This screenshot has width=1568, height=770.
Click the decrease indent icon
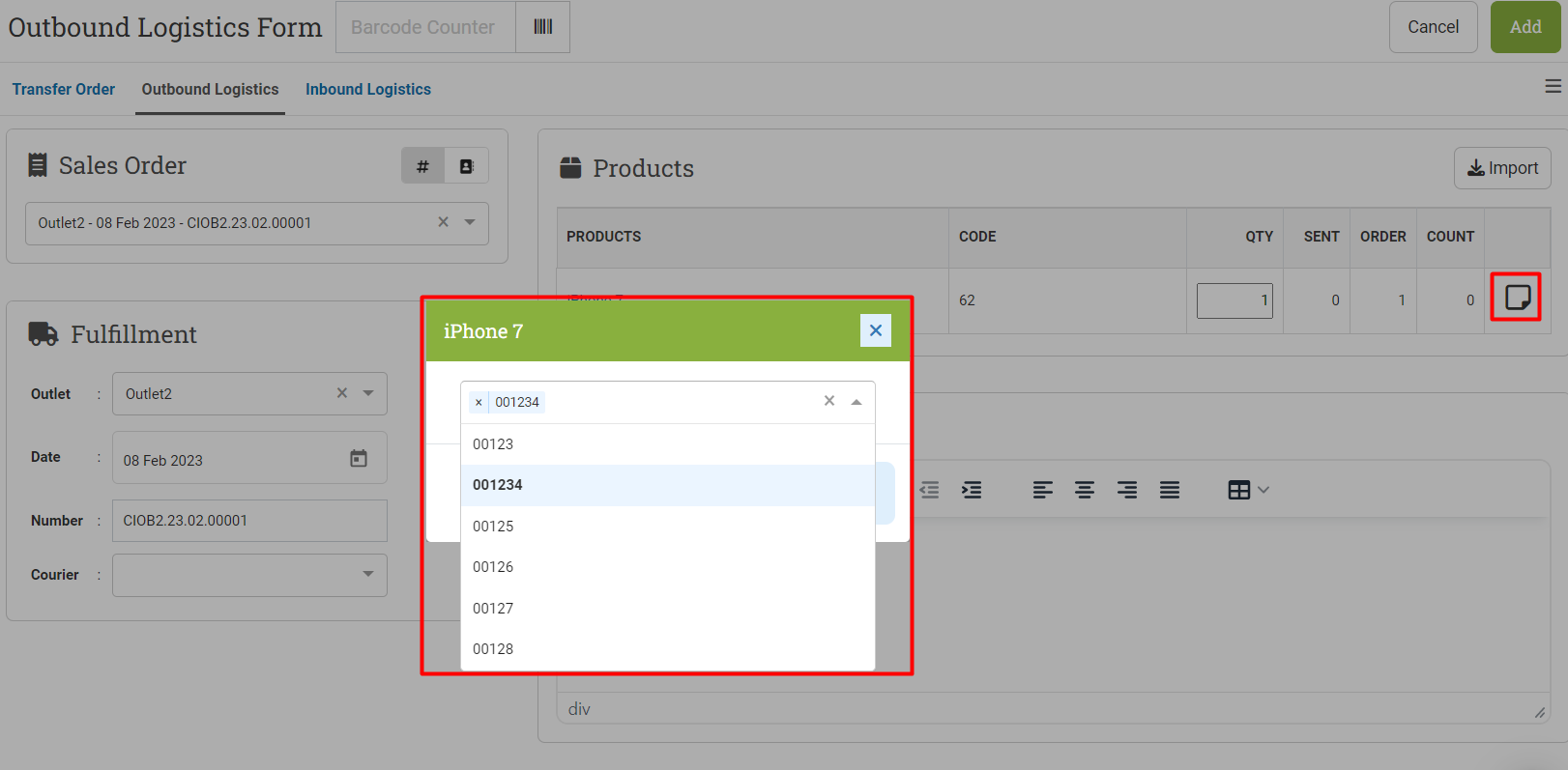coord(929,490)
